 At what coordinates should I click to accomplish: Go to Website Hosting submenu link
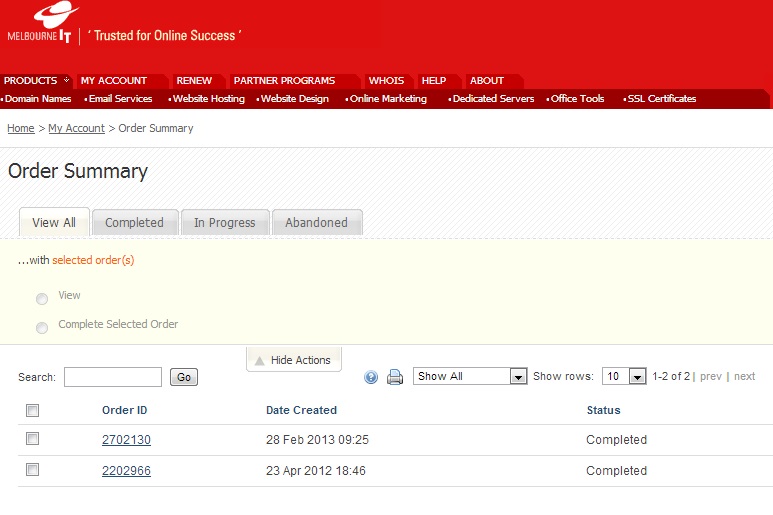[x=209, y=99]
